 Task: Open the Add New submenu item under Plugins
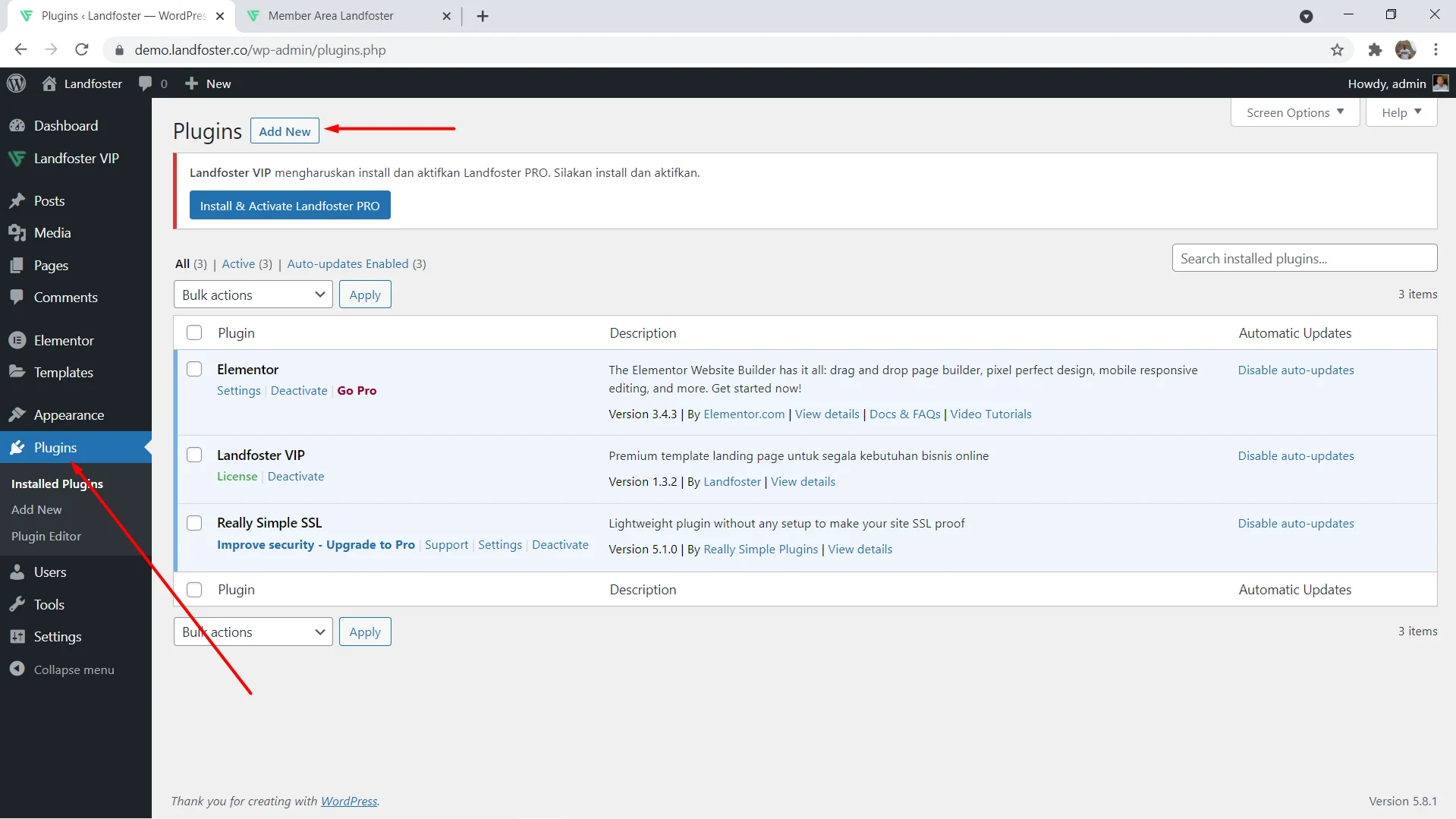[36, 510]
